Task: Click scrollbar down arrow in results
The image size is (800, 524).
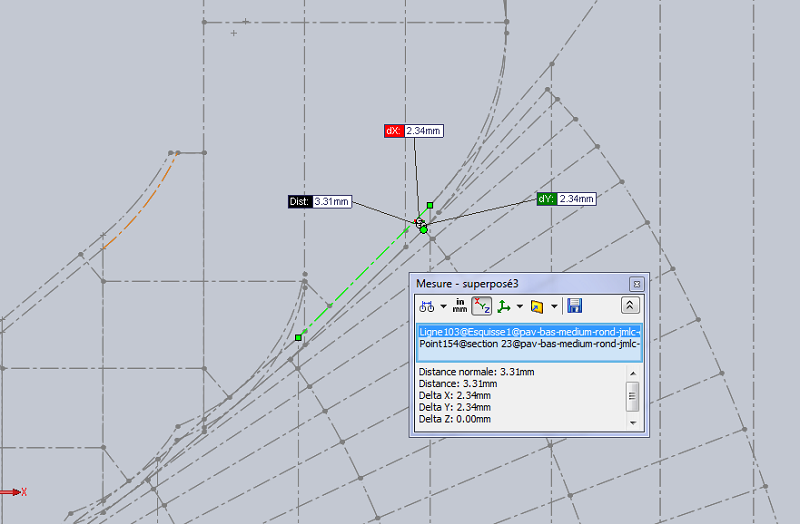Action: (633, 422)
